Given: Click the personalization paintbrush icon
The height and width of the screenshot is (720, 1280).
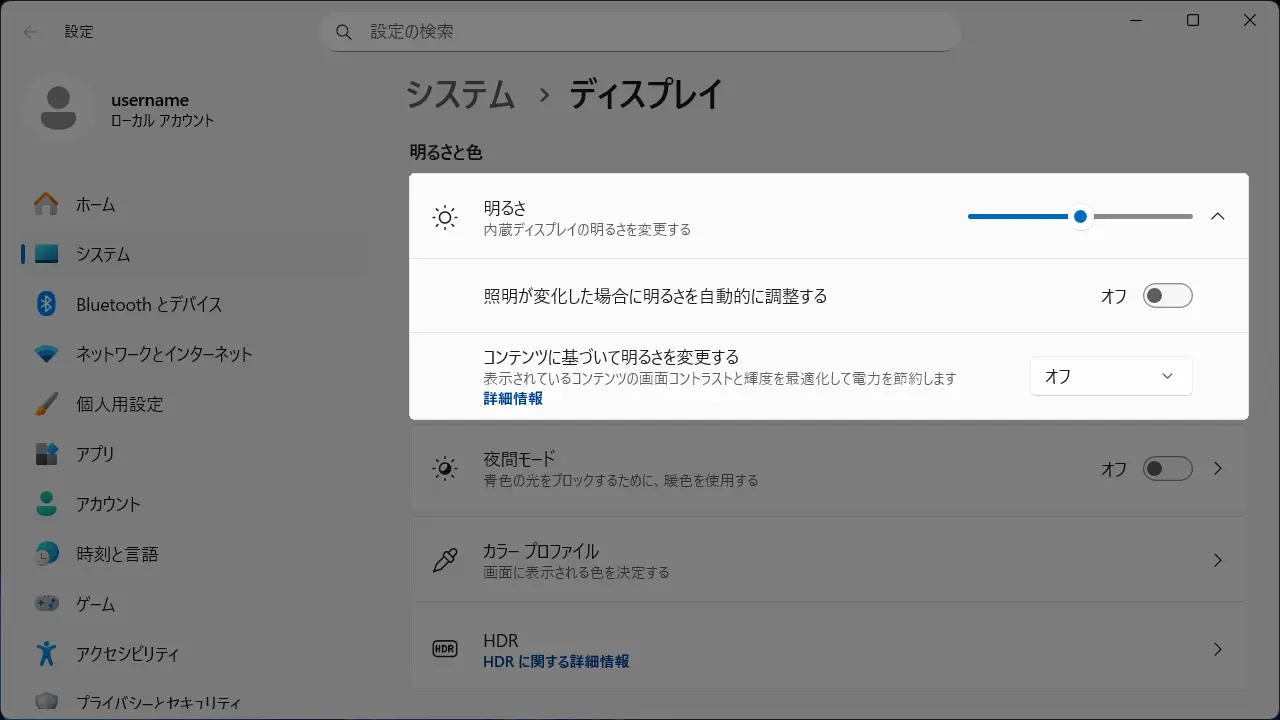Looking at the screenshot, I should click(46, 404).
